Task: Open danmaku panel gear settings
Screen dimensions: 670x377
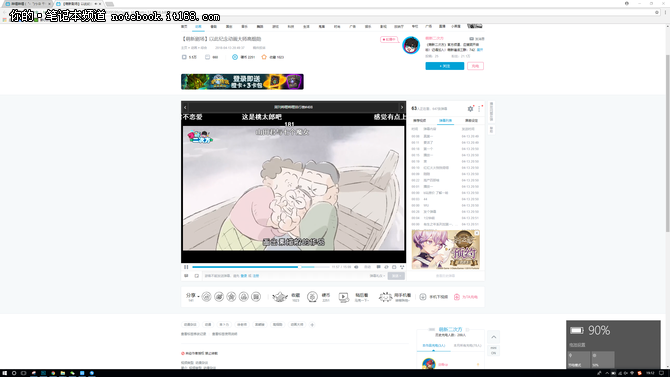Action: [x=470, y=109]
